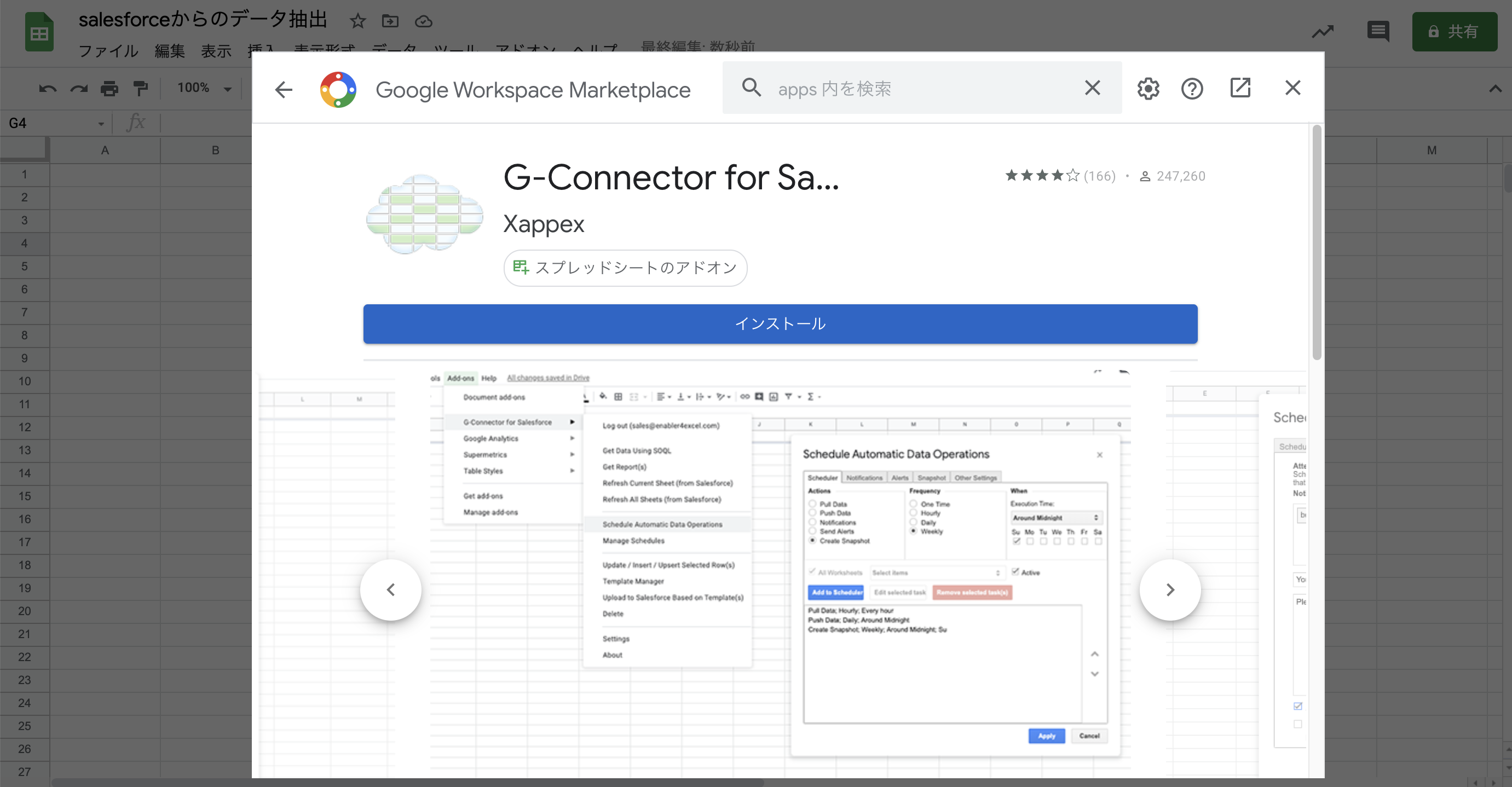The image size is (1512, 787).
Task: Open the Marketplace in a new window
Action: click(x=1239, y=88)
